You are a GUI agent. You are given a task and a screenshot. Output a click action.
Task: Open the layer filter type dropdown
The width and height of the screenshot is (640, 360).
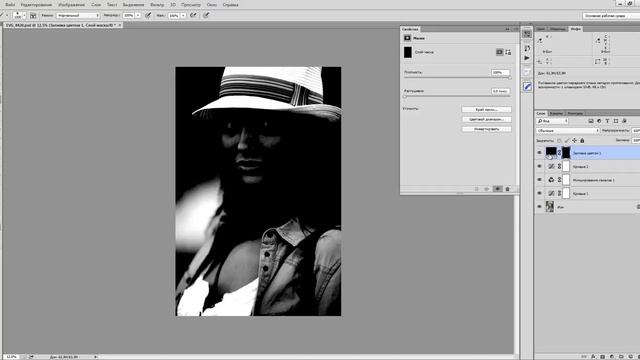pyautogui.click(x=552, y=121)
